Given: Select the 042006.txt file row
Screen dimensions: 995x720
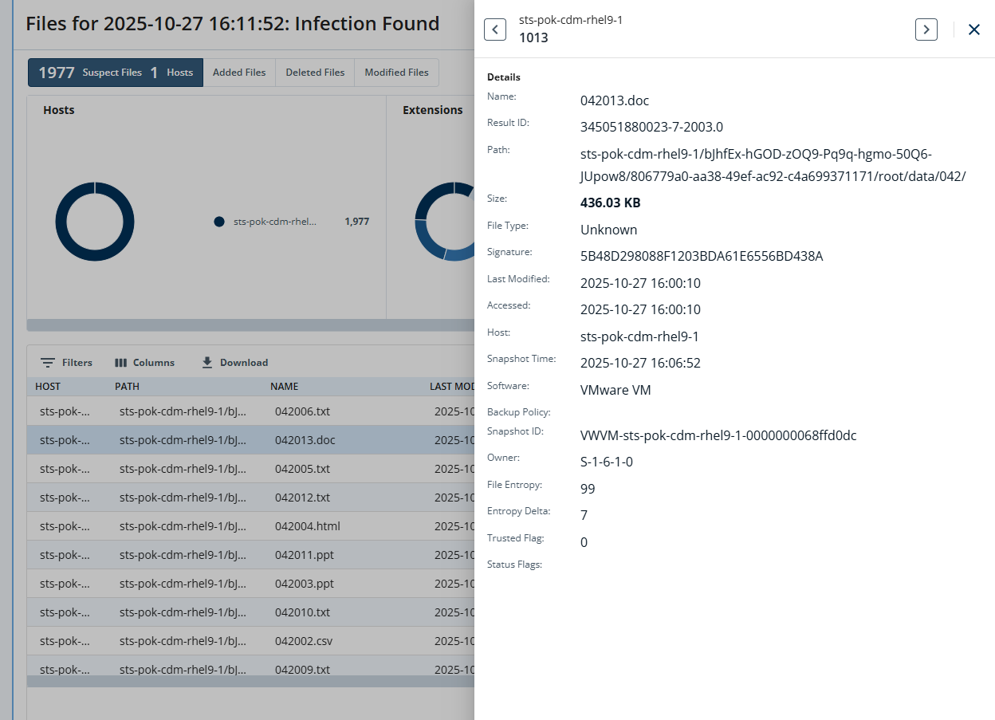Looking at the screenshot, I should [251, 411].
